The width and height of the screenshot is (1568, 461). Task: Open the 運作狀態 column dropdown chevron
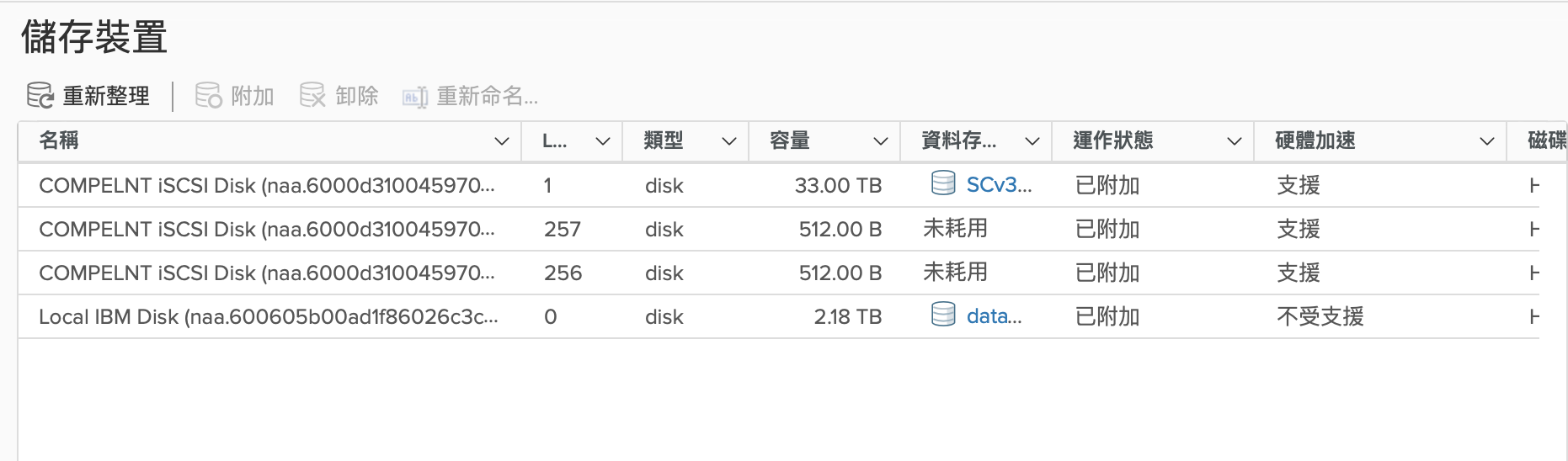pos(1235,141)
